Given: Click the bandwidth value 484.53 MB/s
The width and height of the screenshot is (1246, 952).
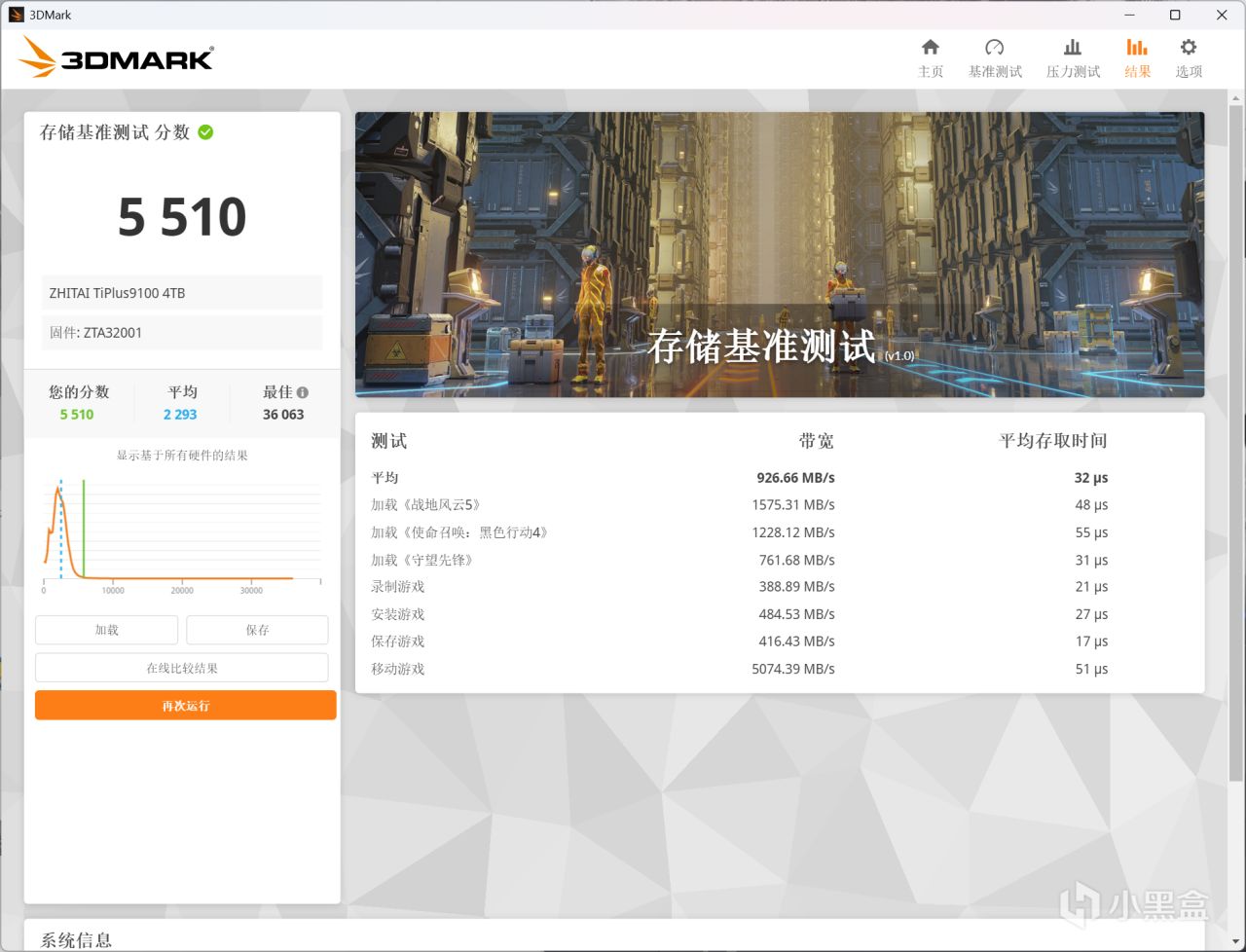Looking at the screenshot, I should click(x=797, y=614).
